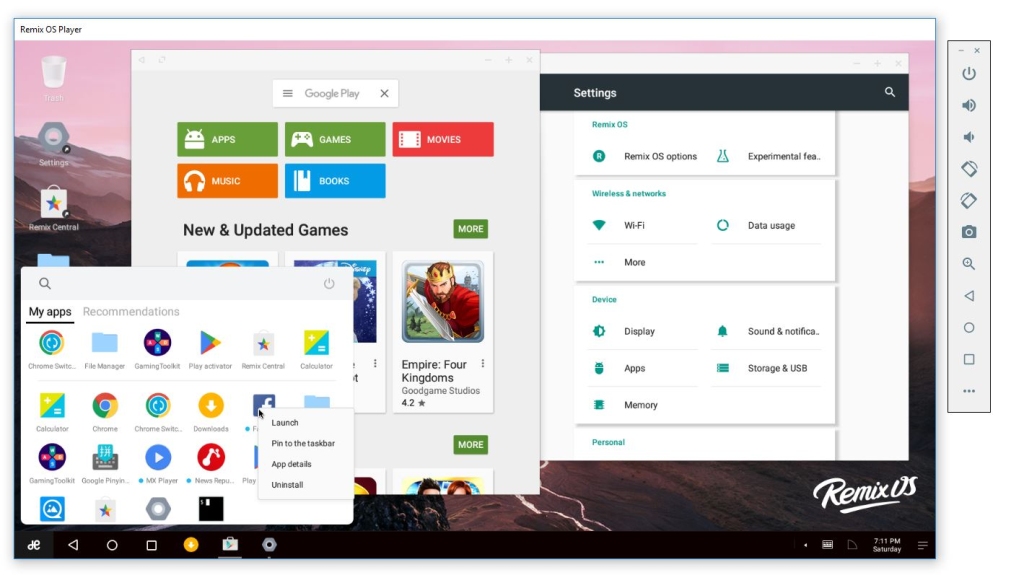Viewport: 1024px width, 575px height.
Task: Open Google Pinyin in the app launcher
Action: click(x=104, y=463)
